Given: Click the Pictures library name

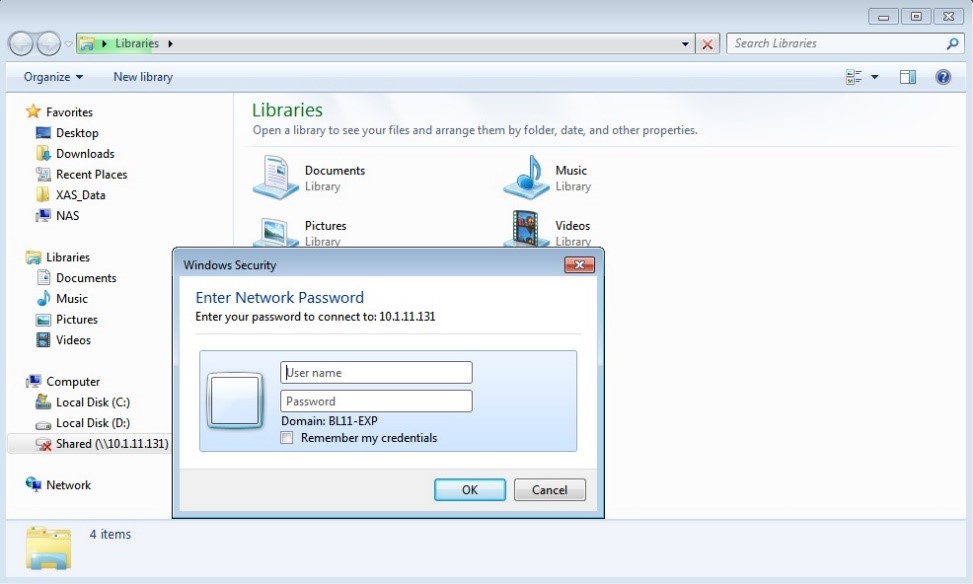Looking at the screenshot, I should [x=325, y=225].
